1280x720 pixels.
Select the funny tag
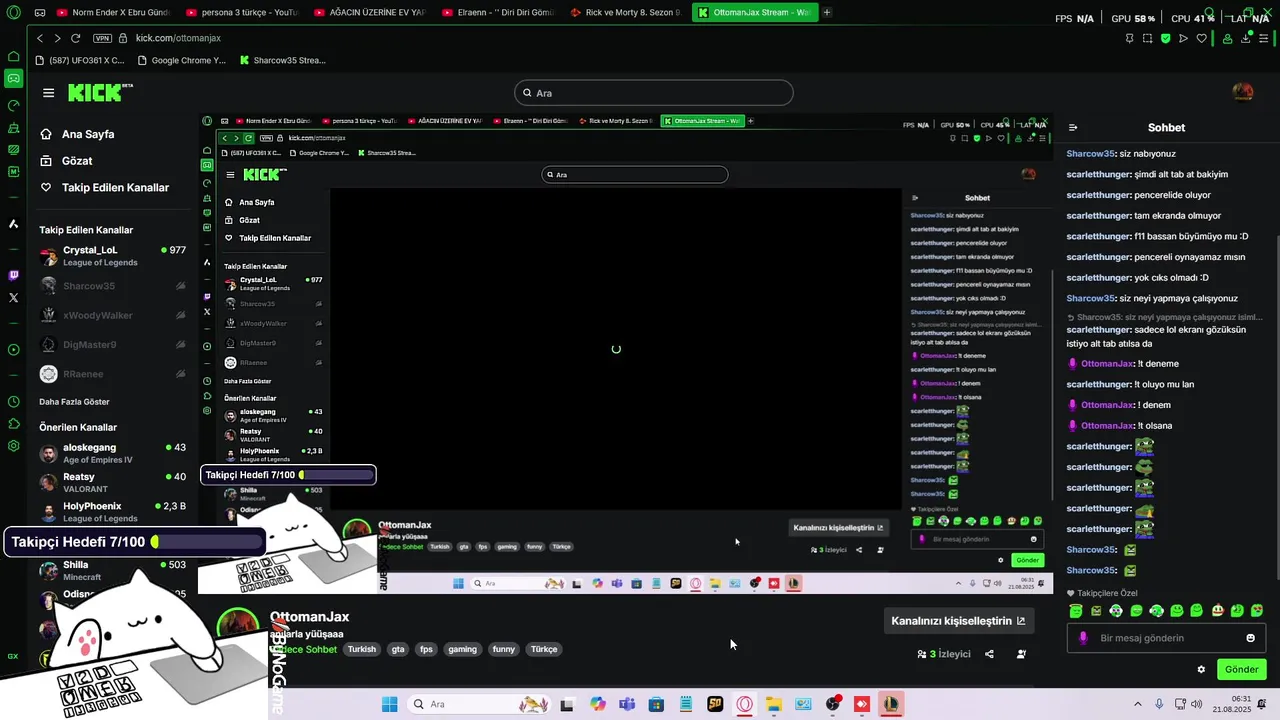click(x=504, y=649)
